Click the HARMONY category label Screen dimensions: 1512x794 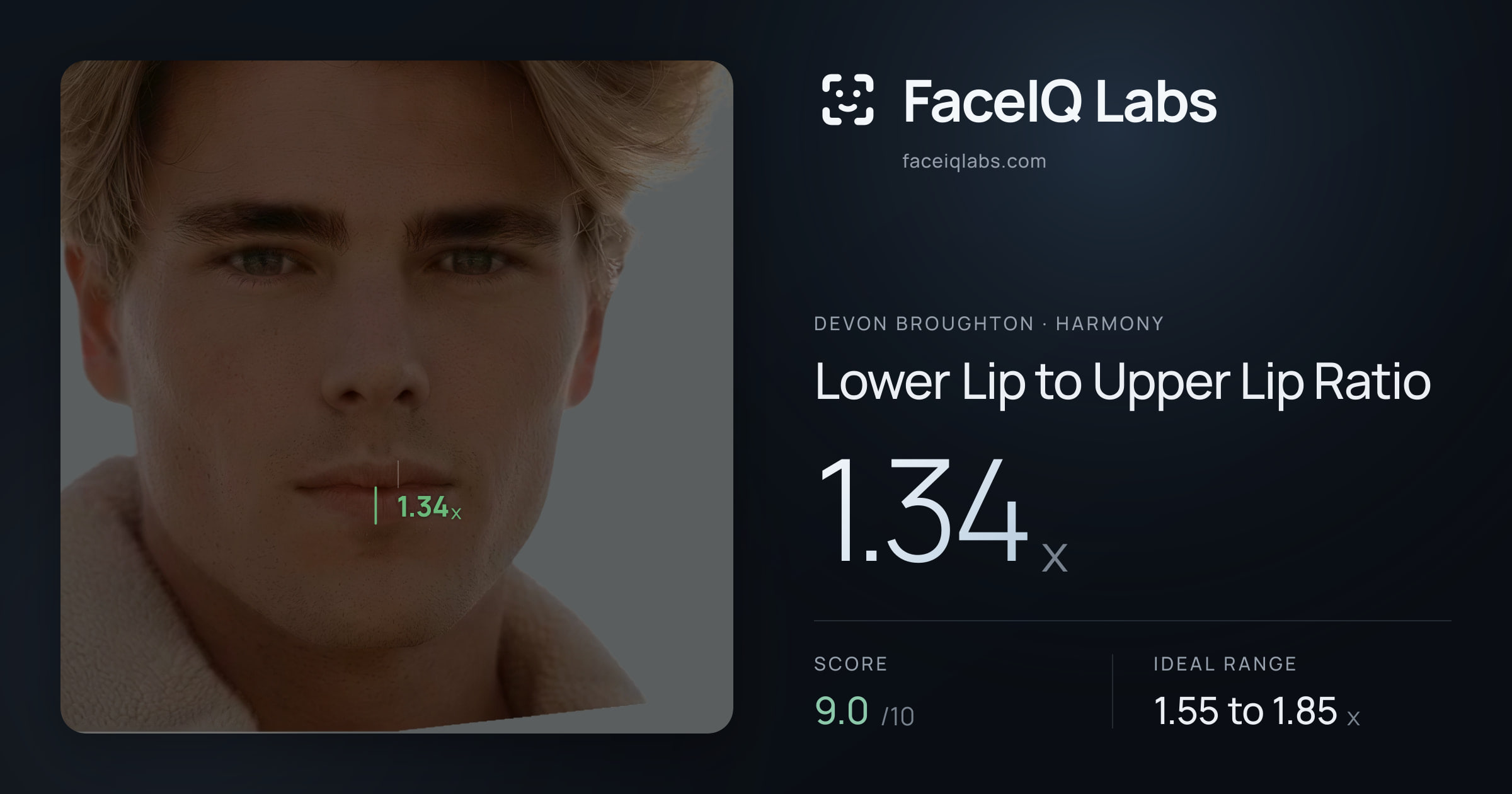coord(1109,324)
